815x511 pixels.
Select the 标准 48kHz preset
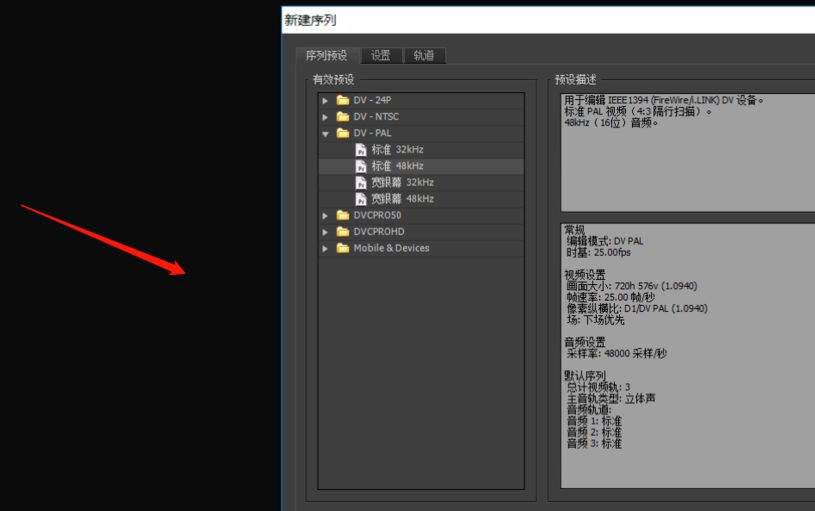398,166
